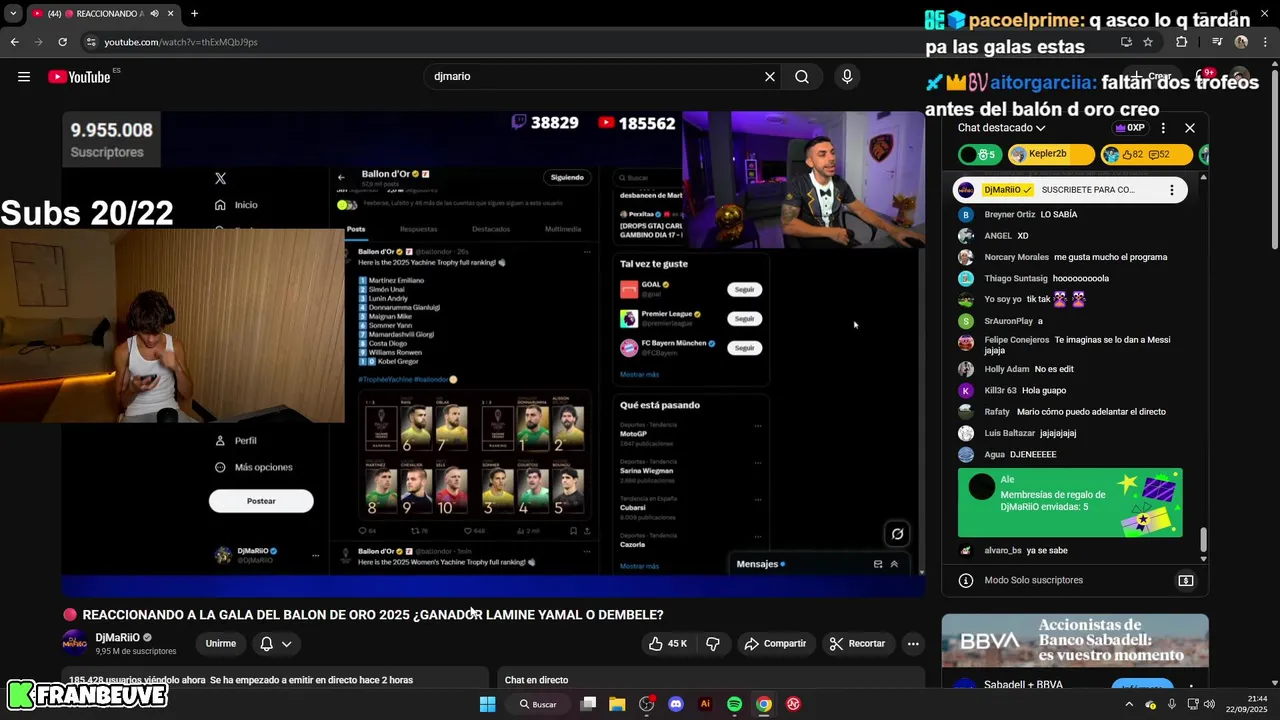Open Chrome from the taskbar
1280x720 pixels.
[764, 704]
